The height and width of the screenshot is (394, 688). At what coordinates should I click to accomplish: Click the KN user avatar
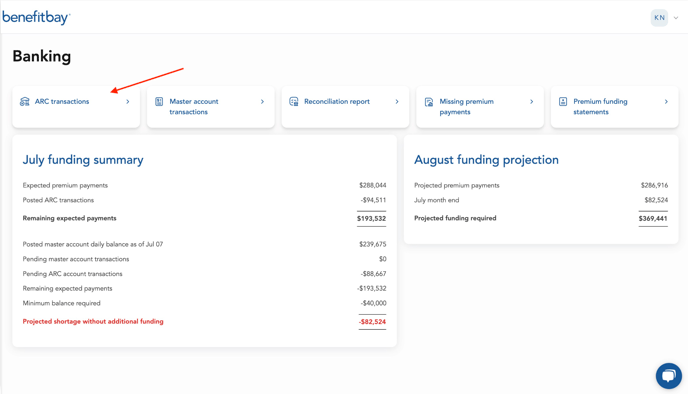tap(659, 18)
